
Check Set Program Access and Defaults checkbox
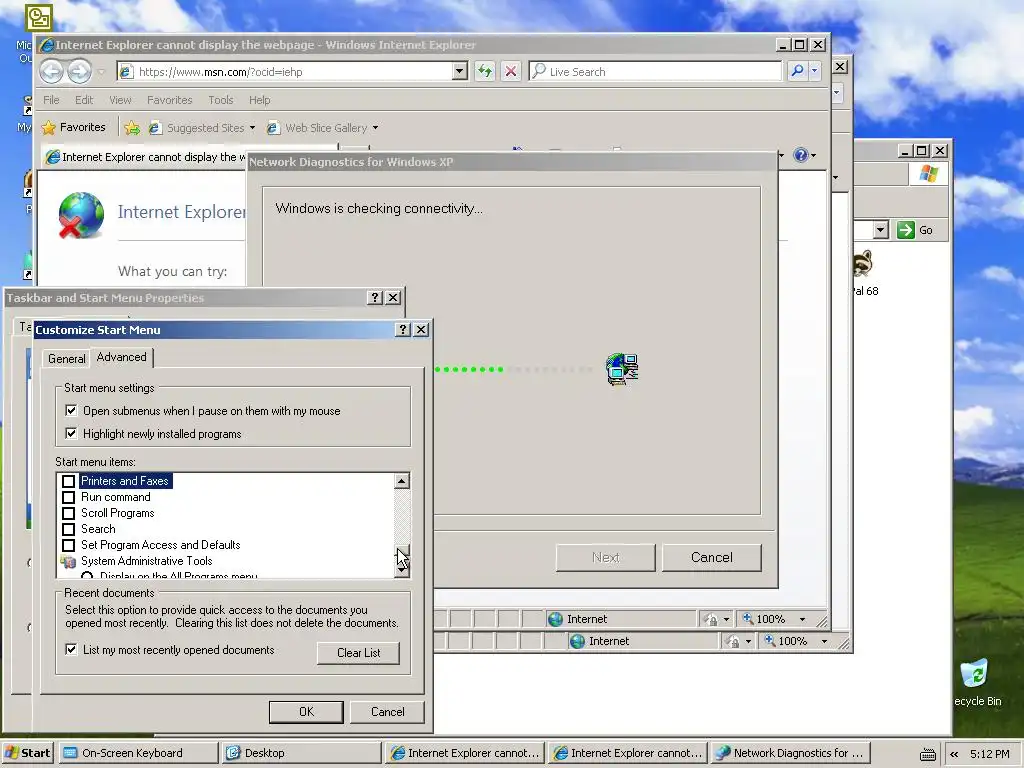(69, 545)
